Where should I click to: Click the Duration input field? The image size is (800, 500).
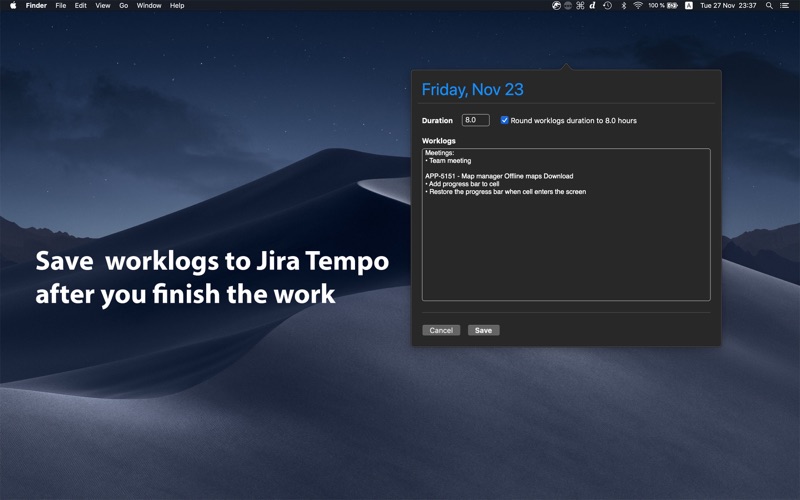[476, 120]
